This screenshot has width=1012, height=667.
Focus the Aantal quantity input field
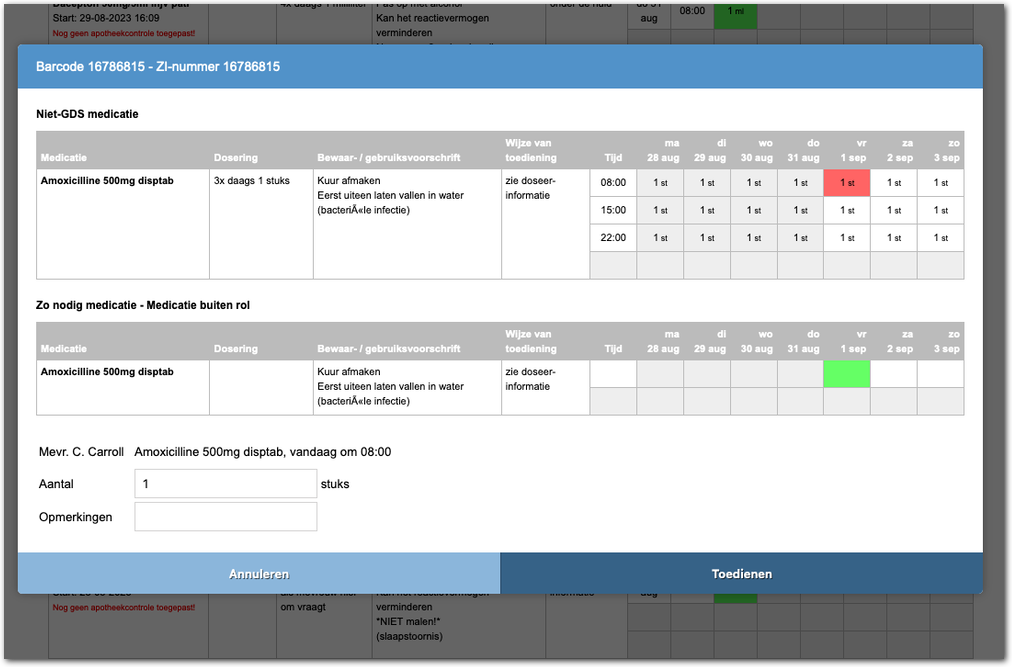coord(225,484)
